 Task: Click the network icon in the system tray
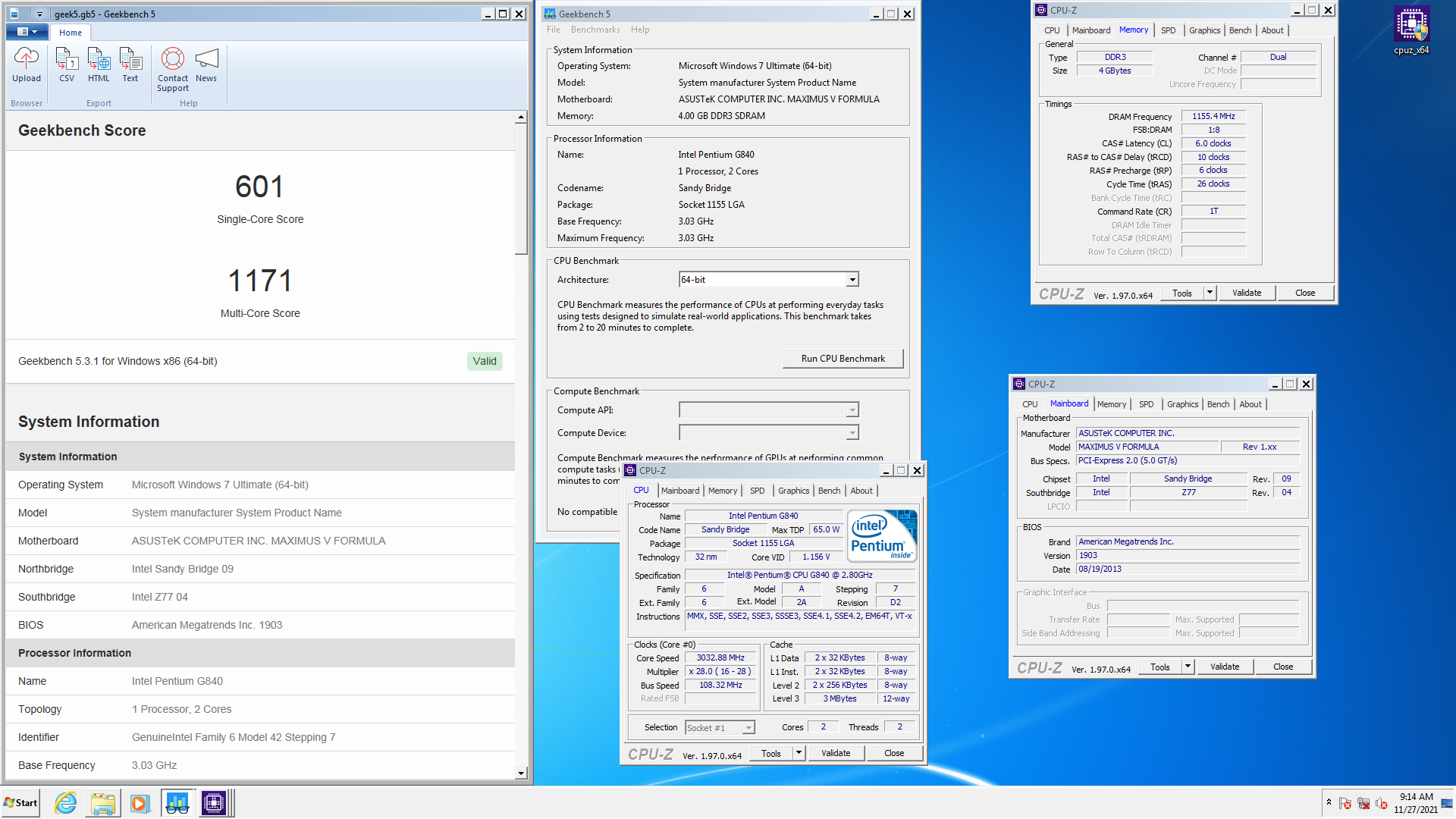[1363, 803]
